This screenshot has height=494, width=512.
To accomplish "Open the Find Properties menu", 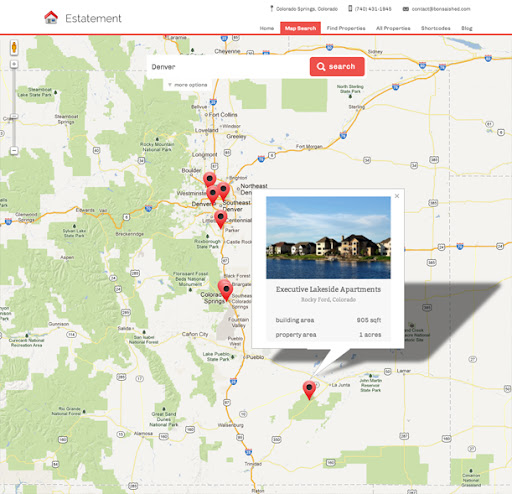I will [x=346, y=28].
